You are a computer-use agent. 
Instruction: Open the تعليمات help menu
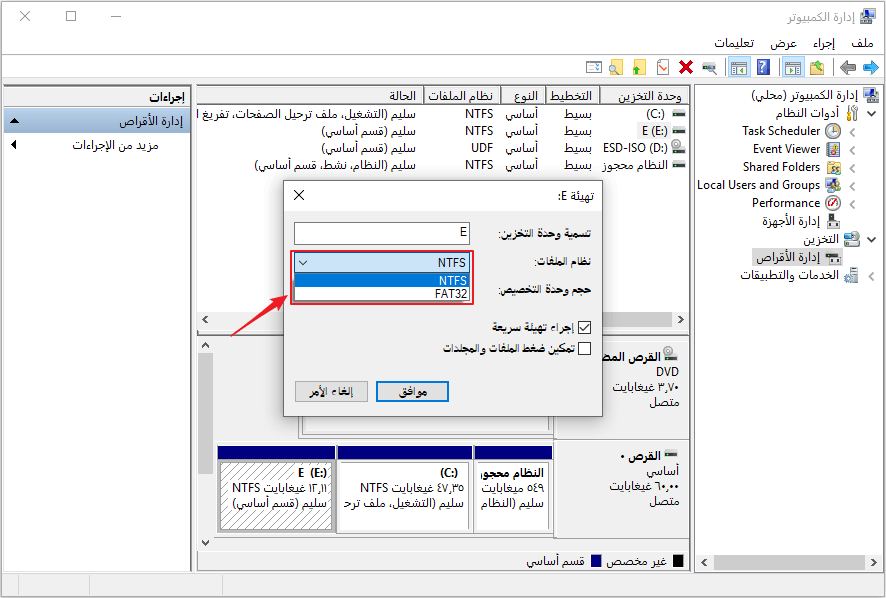734,43
